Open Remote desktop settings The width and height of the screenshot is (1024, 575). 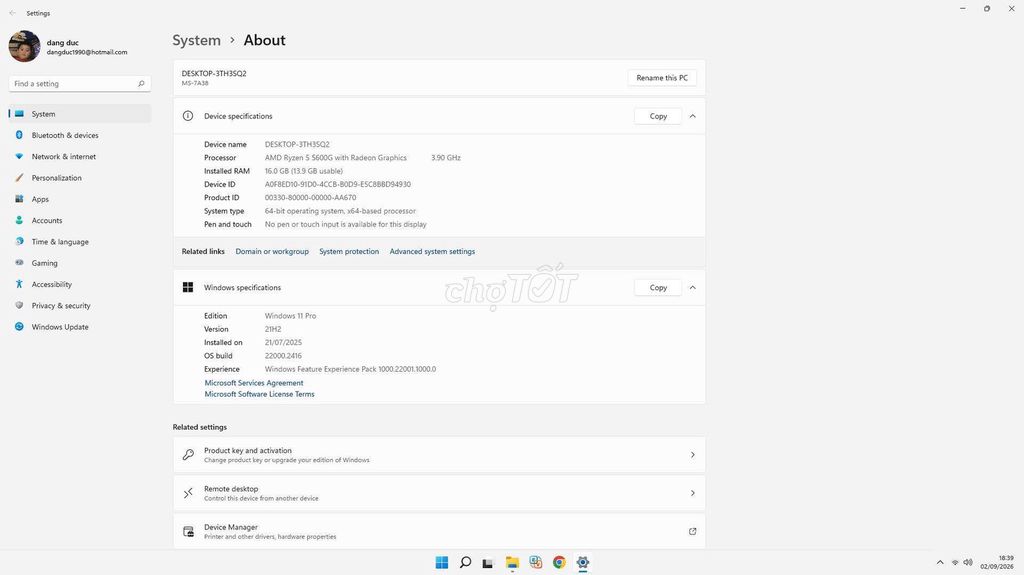click(x=439, y=493)
